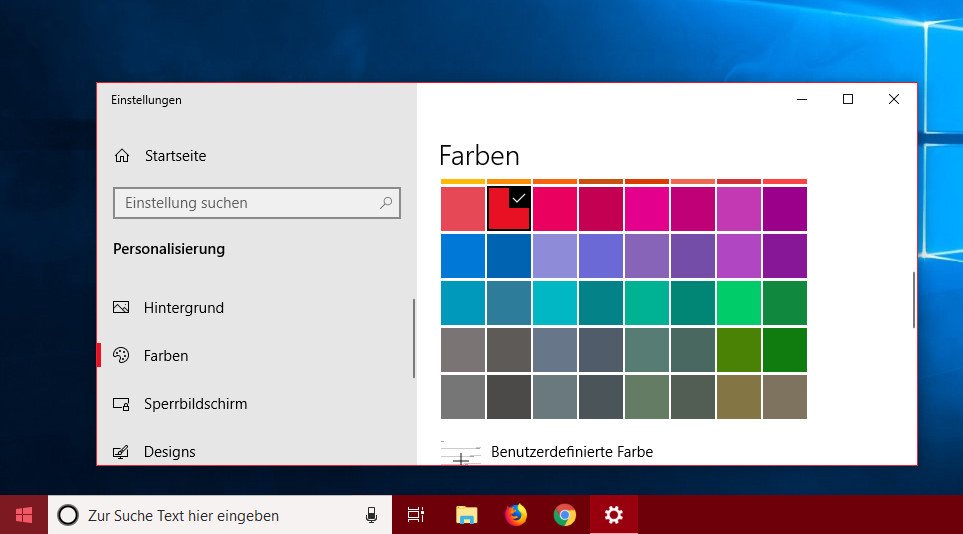963x534 pixels.
Task: Choose the first gray swatch in bottom row
Action: [x=462, y=397]
